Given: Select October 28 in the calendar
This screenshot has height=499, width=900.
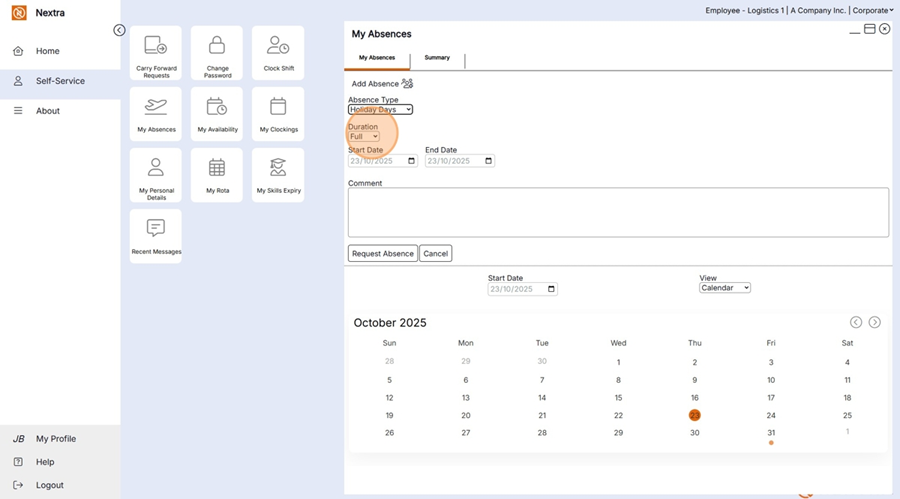Looking at the screenshot, I should click(x=542, y=433).
